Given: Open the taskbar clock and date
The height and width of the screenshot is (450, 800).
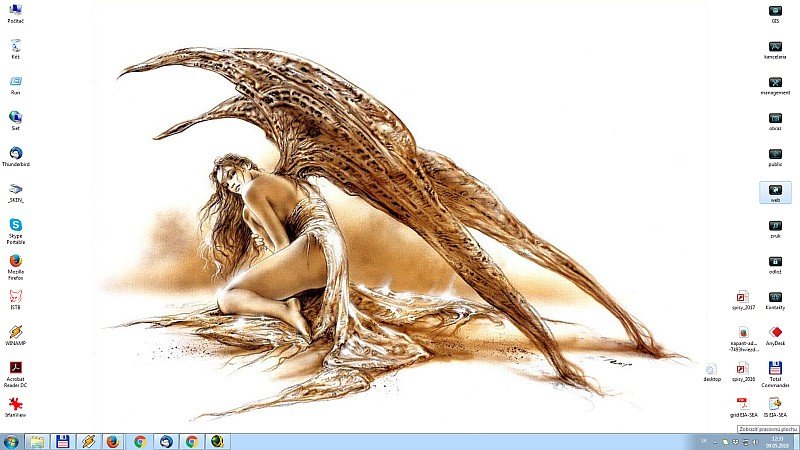Looking at the screenshot, I should point(777,442).
